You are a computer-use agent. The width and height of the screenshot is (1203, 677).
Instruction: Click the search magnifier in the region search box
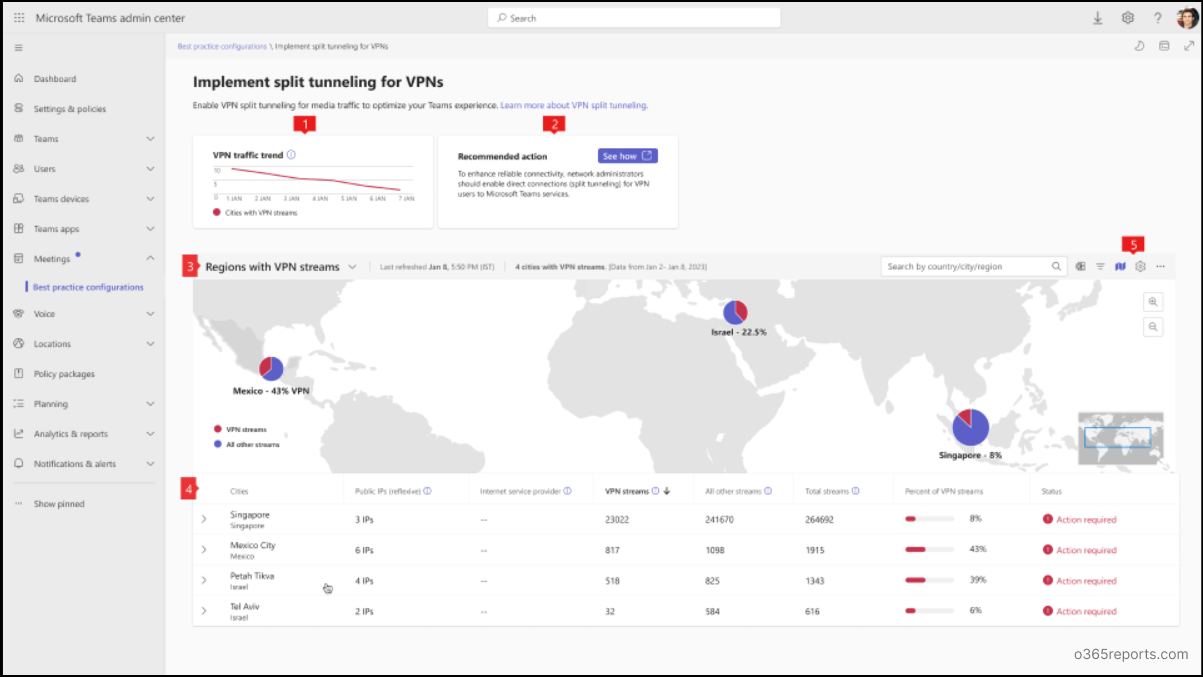[x=1056, y=266]
